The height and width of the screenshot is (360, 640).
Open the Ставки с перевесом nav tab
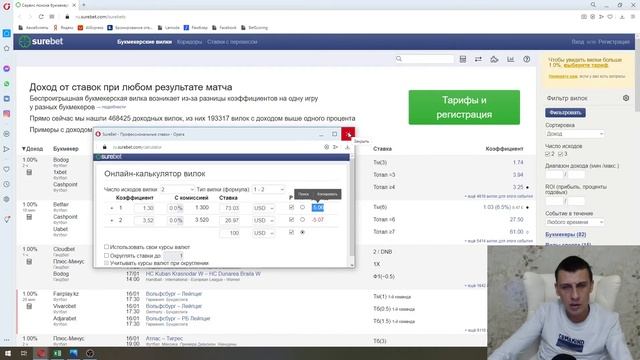tap(232, 42)
